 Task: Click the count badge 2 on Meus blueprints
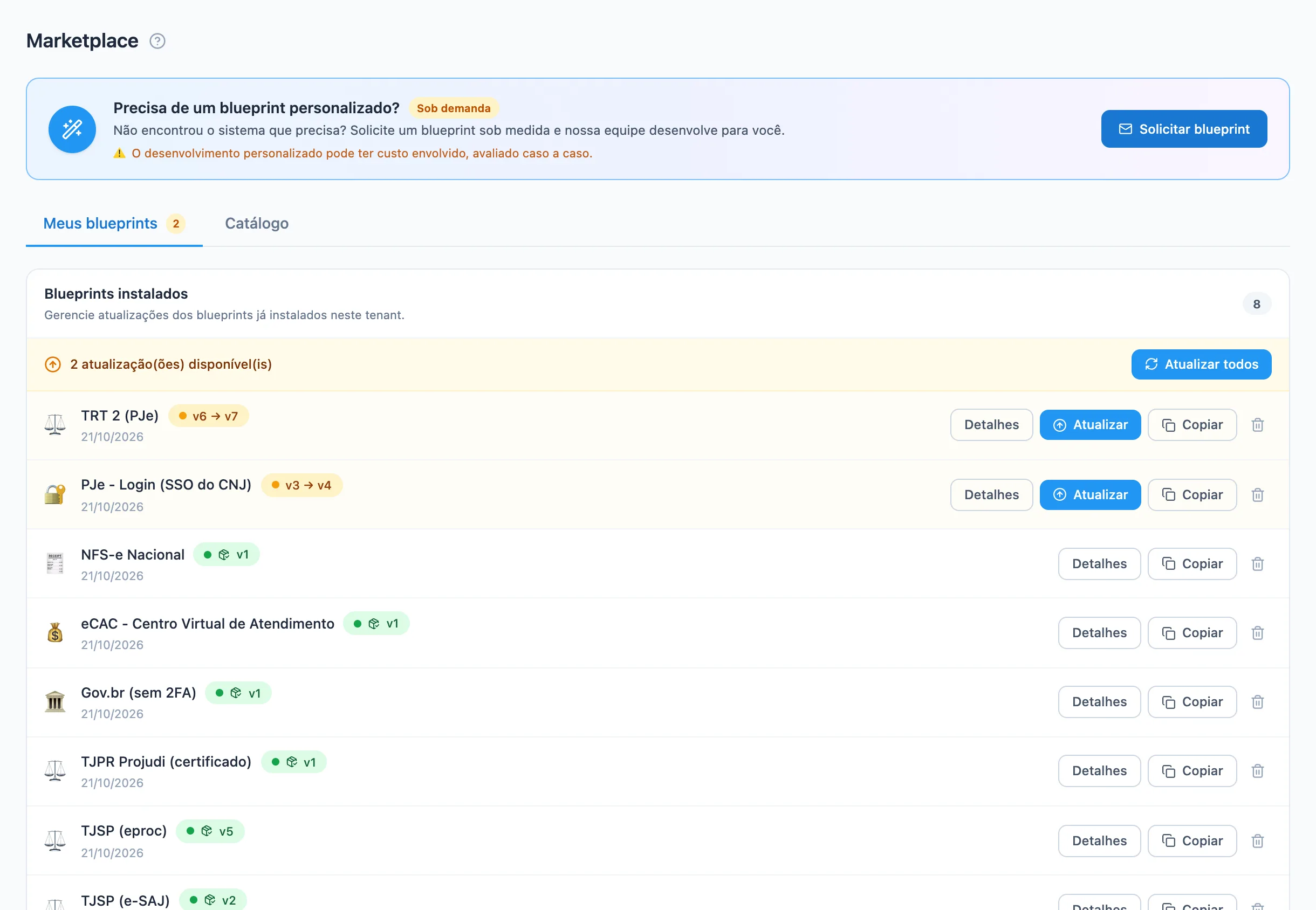pos(176,224)
